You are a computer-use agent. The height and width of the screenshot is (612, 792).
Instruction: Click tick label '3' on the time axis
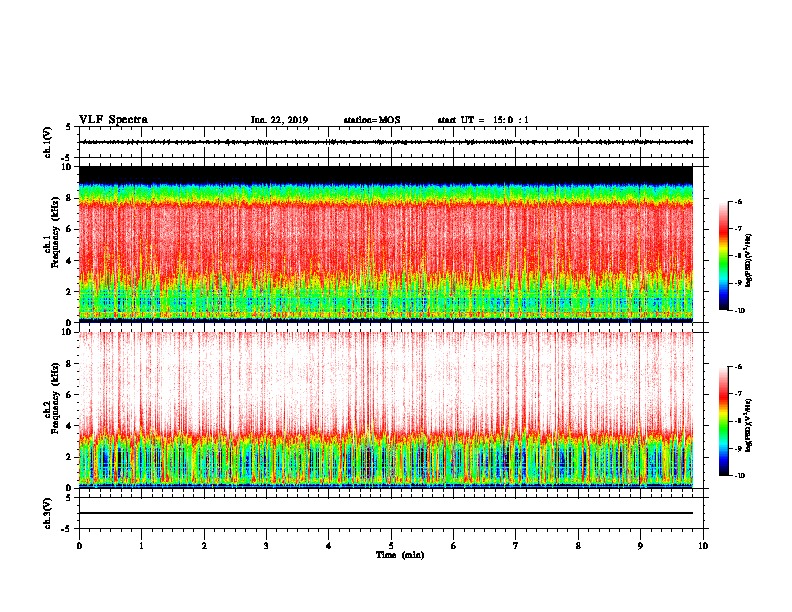[x=266, y=546]
